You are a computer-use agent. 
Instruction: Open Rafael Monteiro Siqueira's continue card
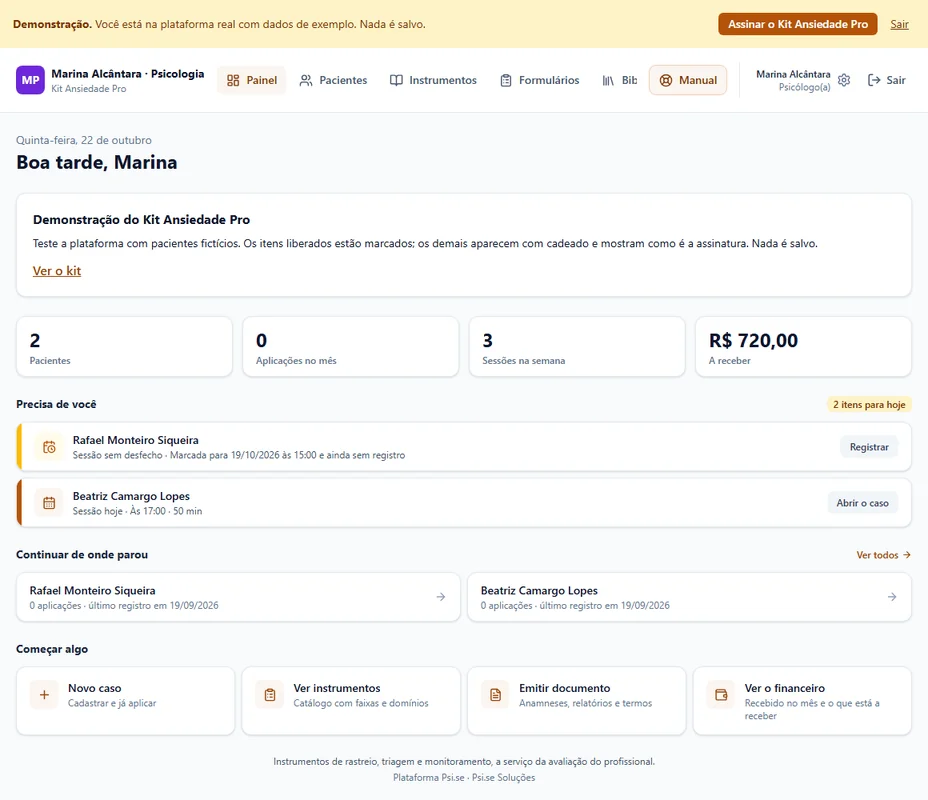pos(238,597)
